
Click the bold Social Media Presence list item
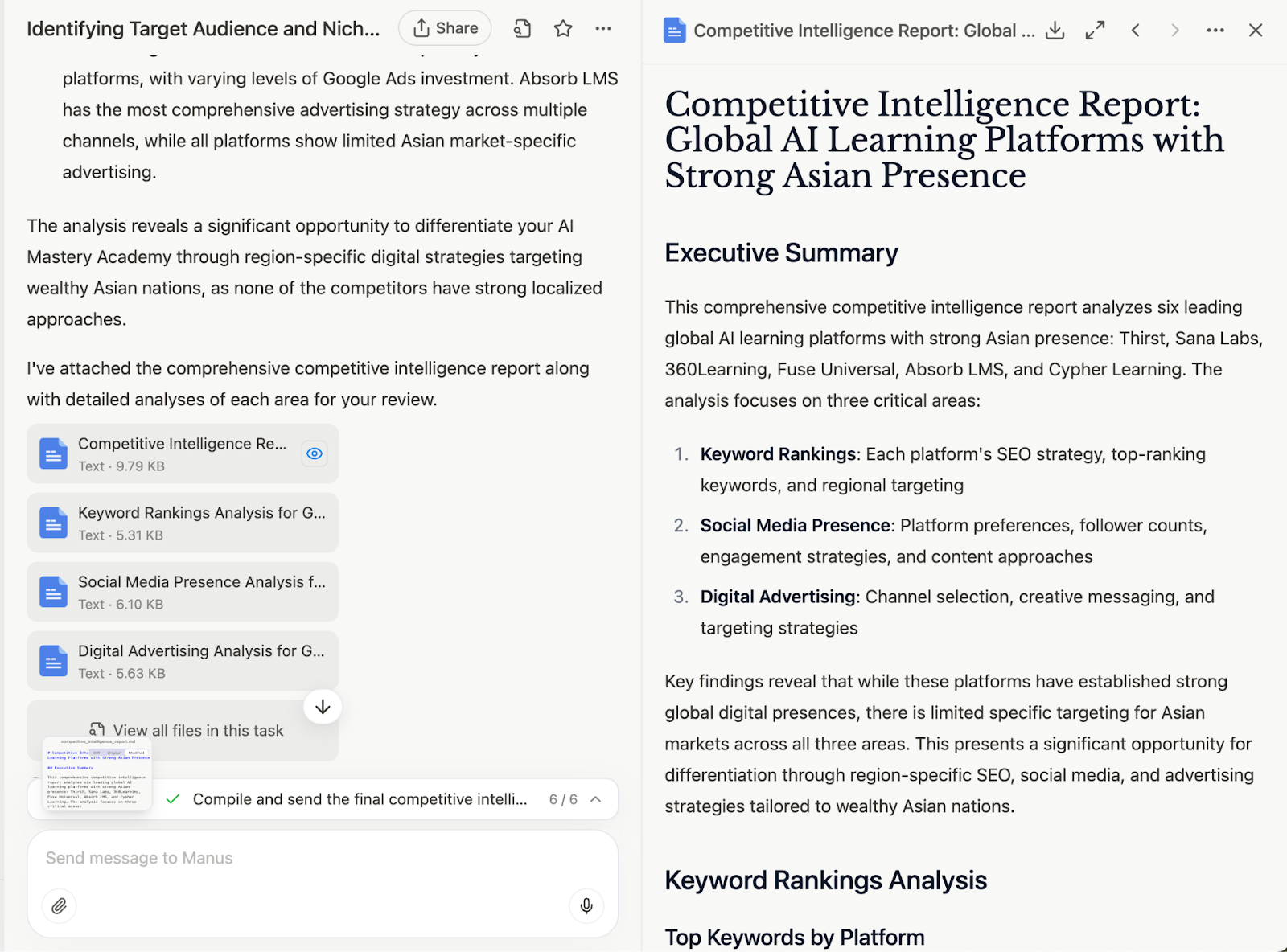796,526
